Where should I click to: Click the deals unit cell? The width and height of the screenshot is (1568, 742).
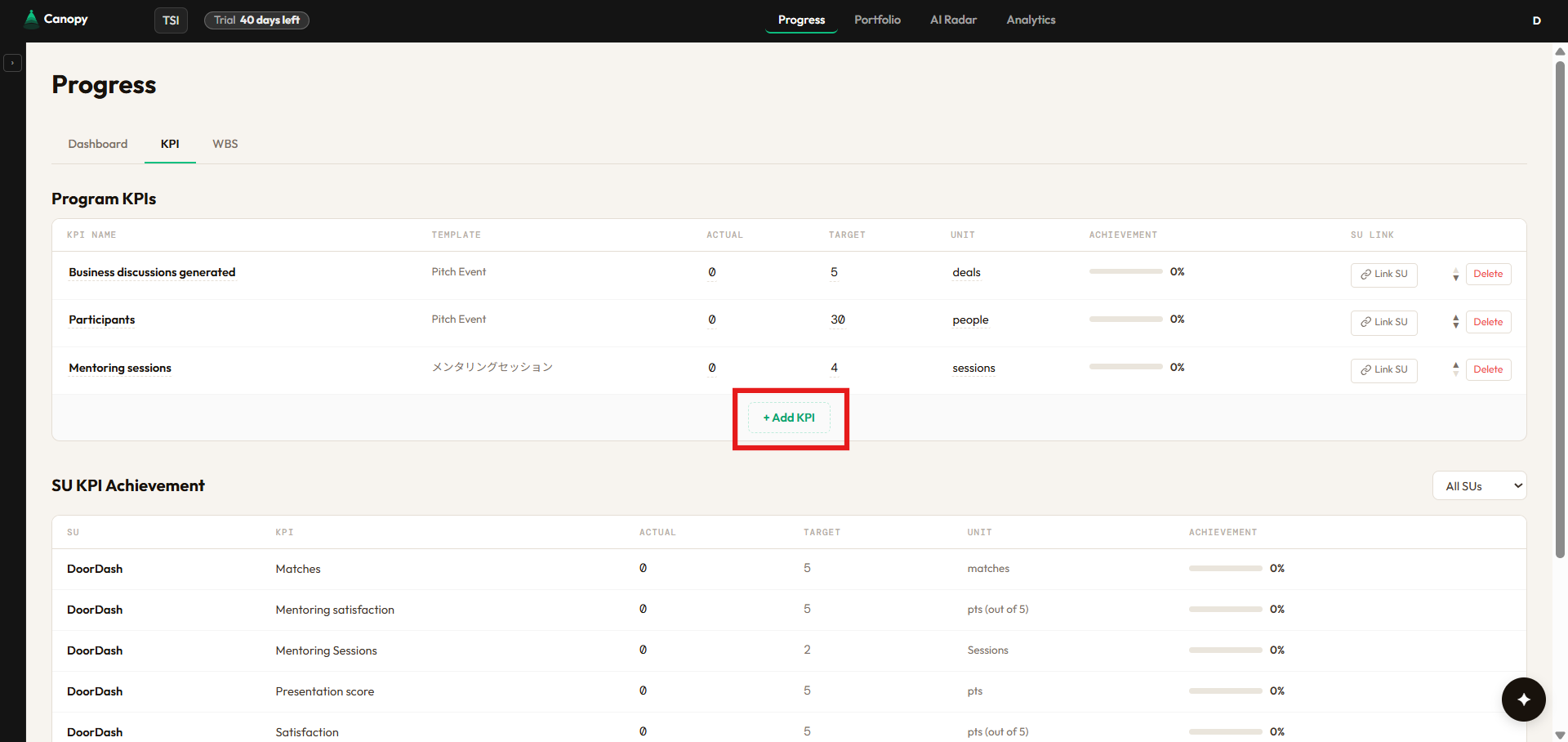966,273
